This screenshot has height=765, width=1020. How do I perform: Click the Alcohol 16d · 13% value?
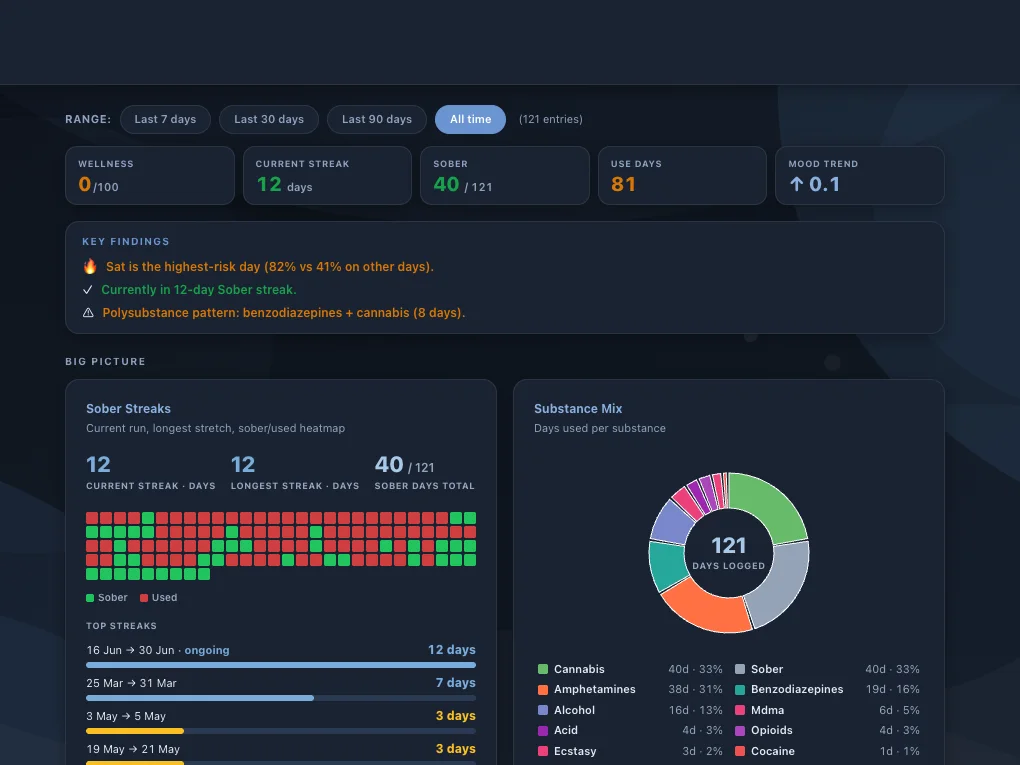tap(695, 710)
